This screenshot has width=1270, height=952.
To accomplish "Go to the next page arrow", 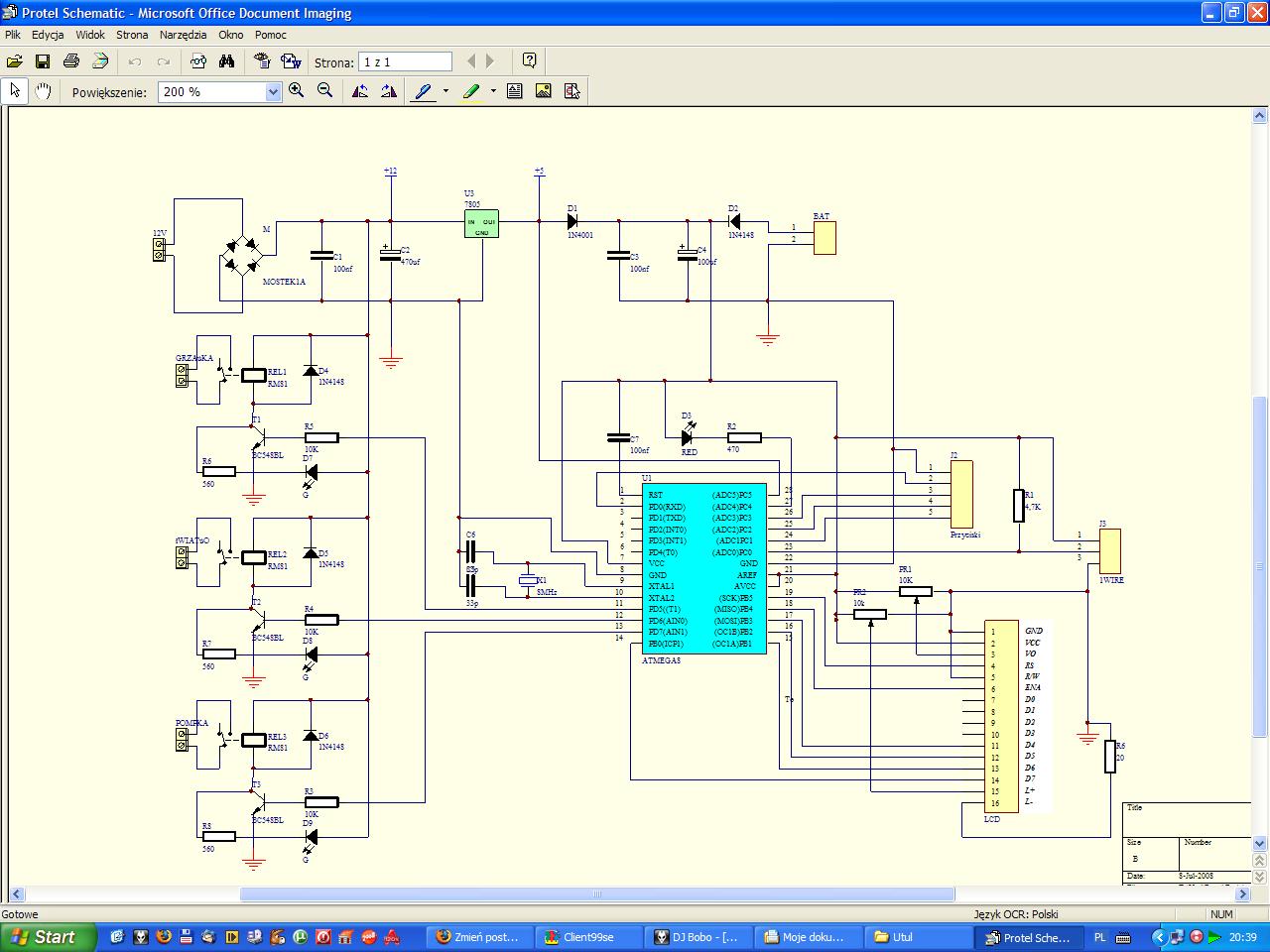I will [x=490, y=61].
